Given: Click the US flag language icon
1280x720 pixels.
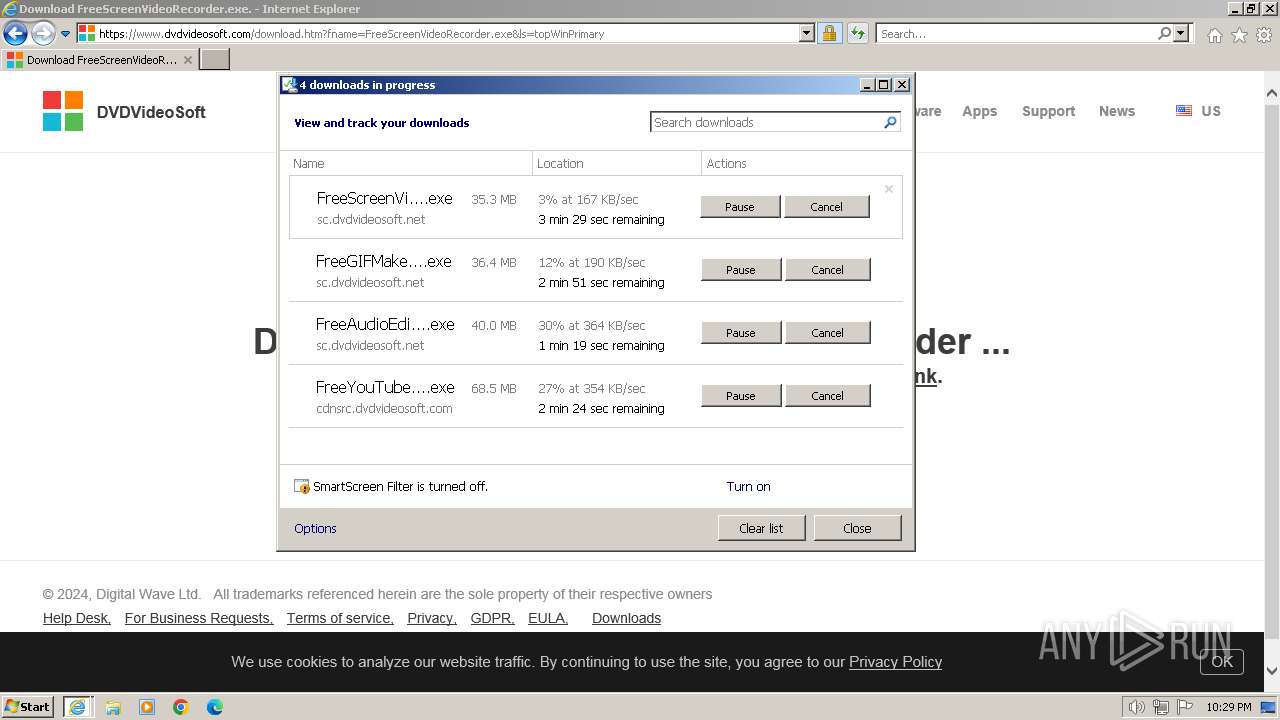Looking at the screenshot, I should tap(1184, 111).
